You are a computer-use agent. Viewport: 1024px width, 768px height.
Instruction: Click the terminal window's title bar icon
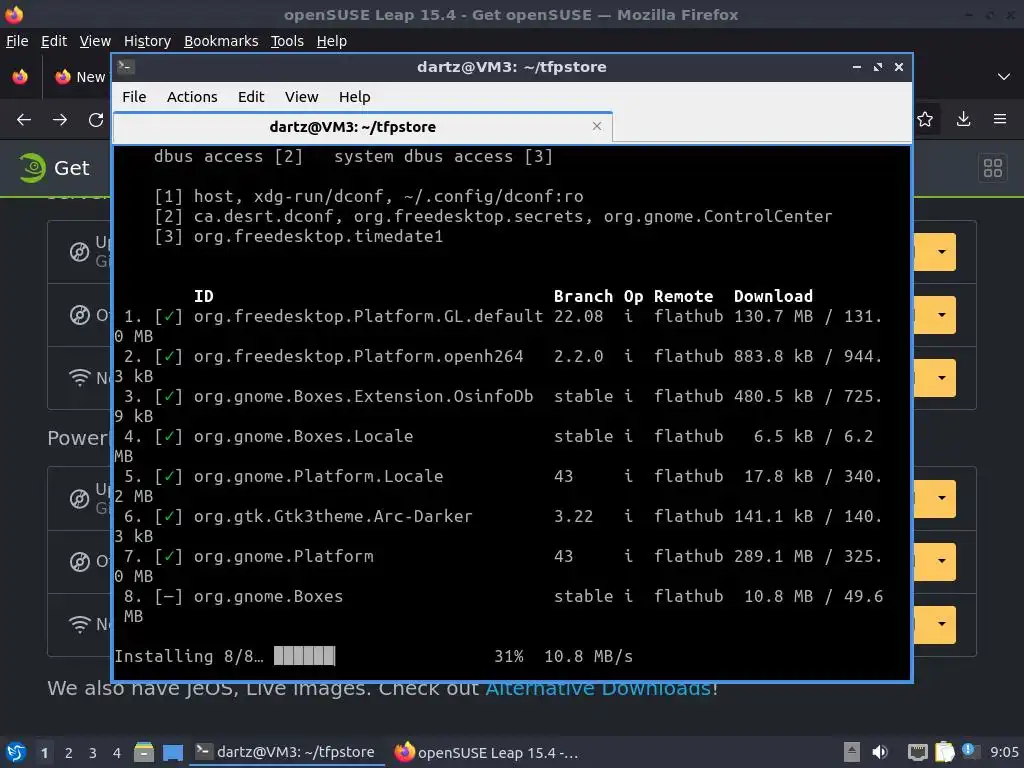[x=126, y=66]
